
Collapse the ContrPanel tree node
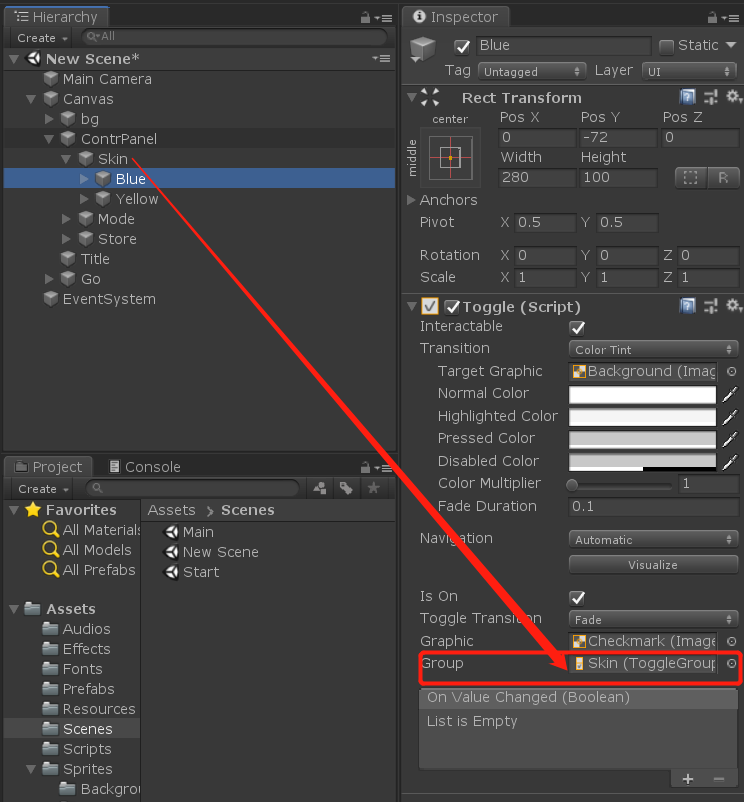tap(49, 139)
